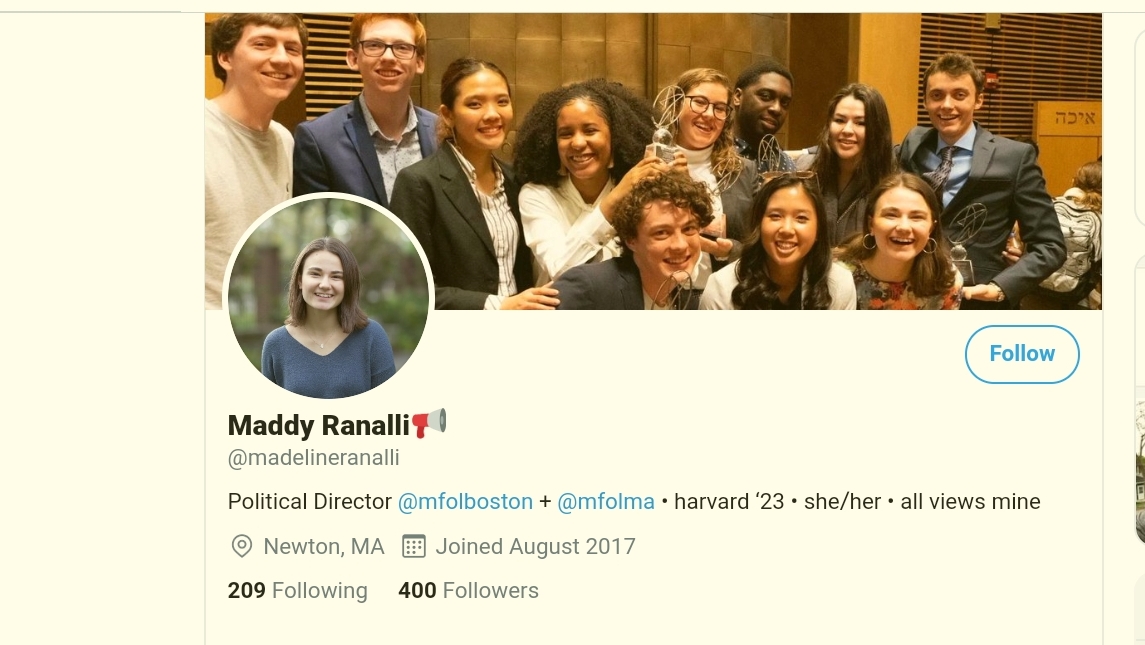Open the circular profile picture
This screenshot has width=1145, height=645.
click(329, 297)
